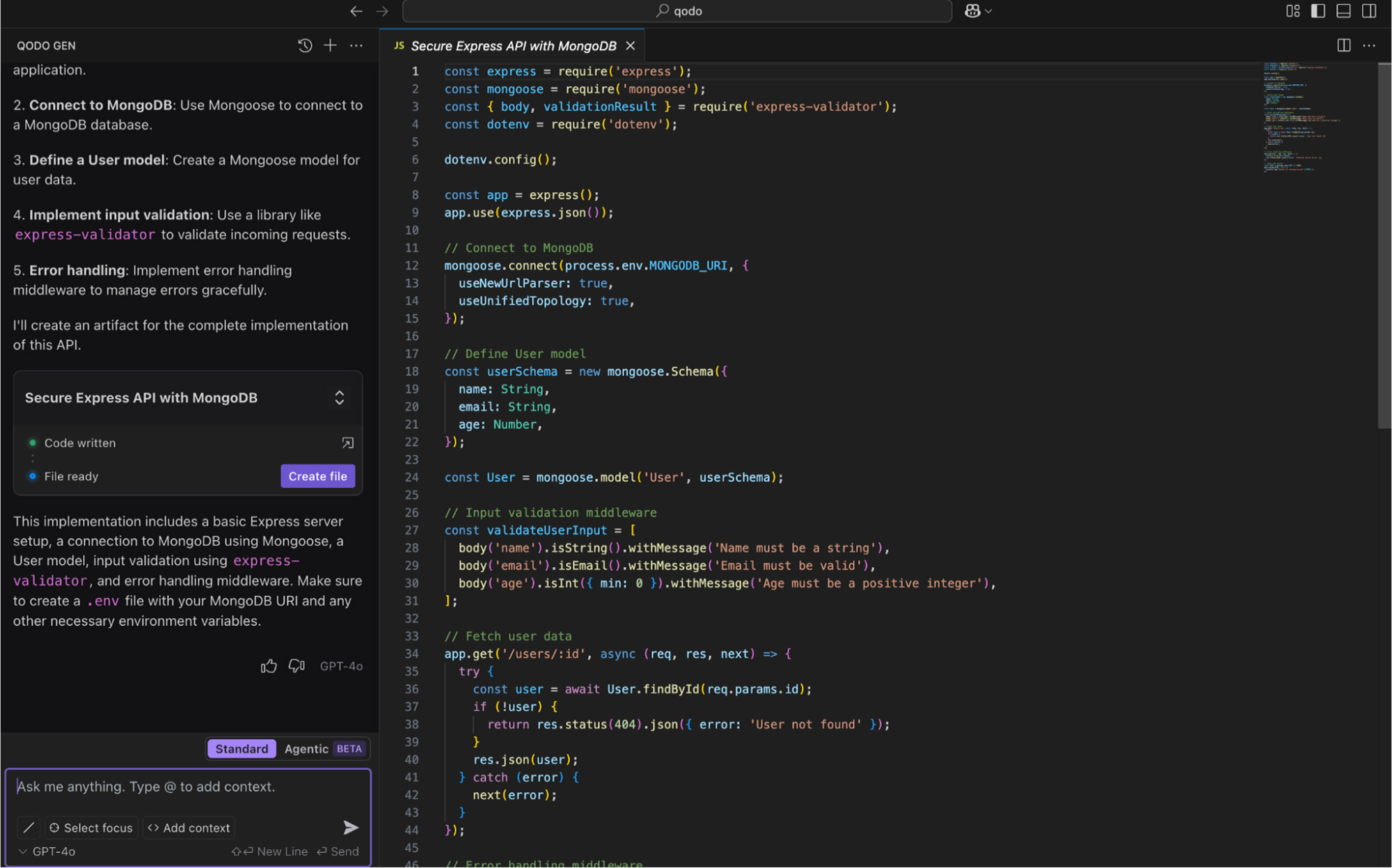Split the editor to the right
Viewport: 1392px width, 868px height.
[x=1343, y=46]
